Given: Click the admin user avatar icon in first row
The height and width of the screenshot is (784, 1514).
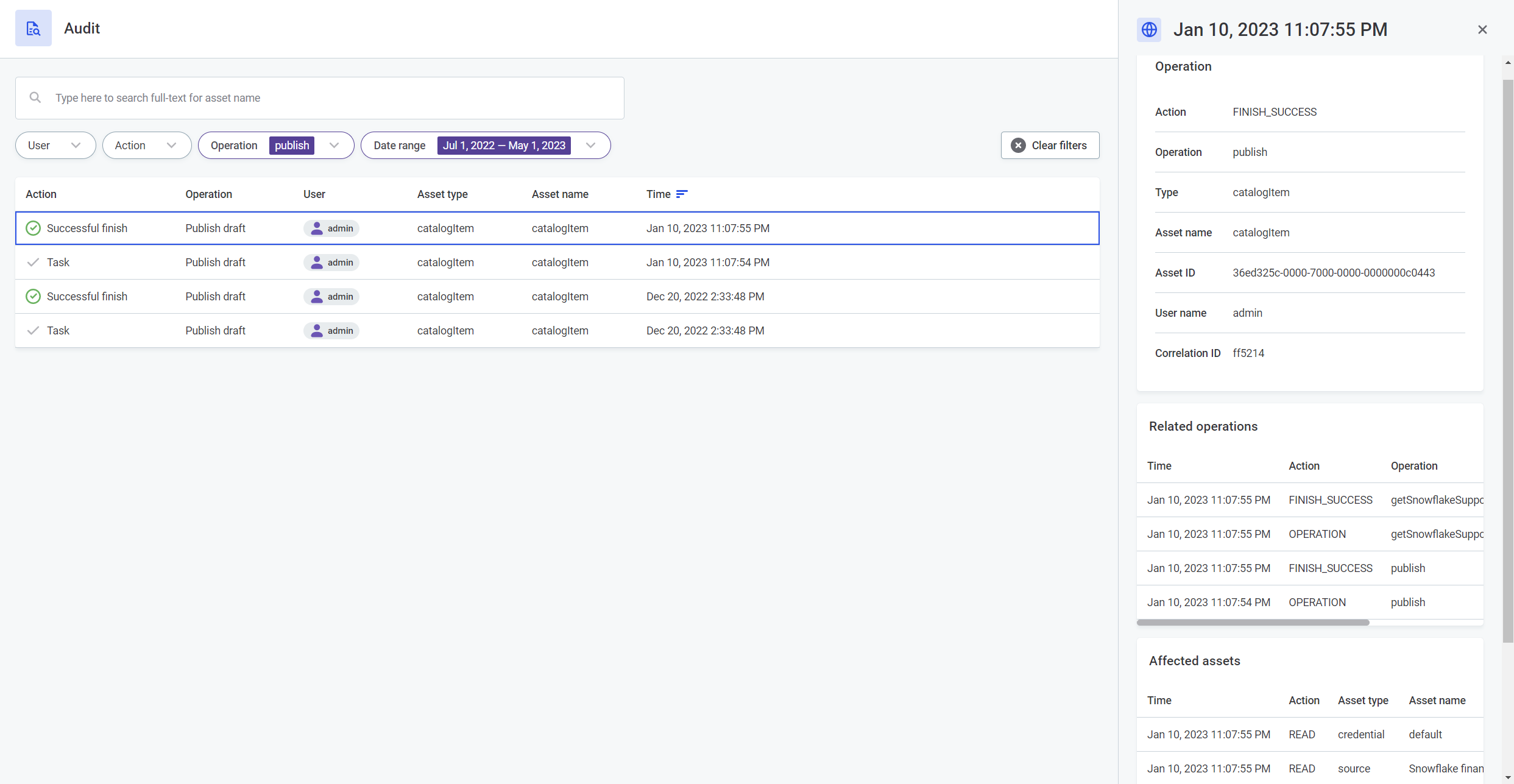Looking at the screenshot, I should 317,228.
